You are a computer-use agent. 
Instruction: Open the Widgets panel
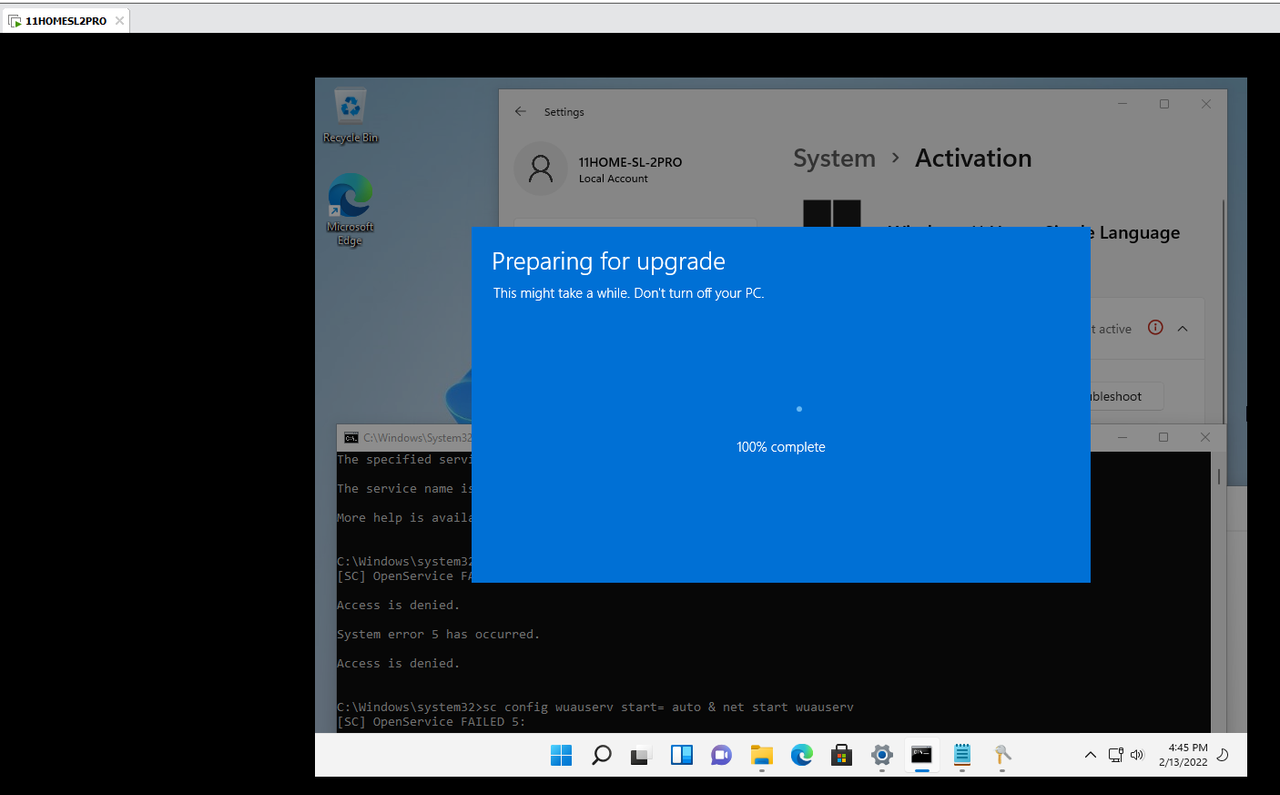(681, 755)
